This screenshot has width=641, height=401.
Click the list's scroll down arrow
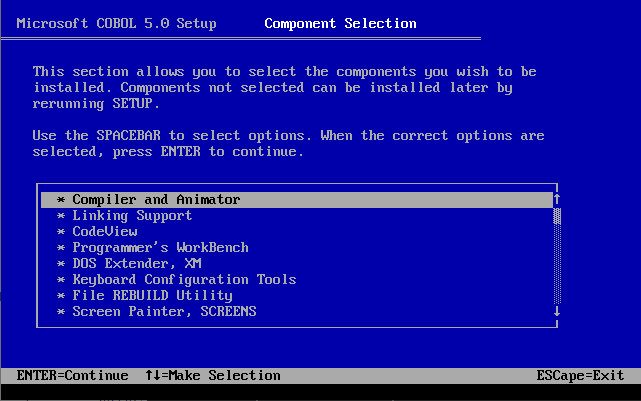(557, 311)
